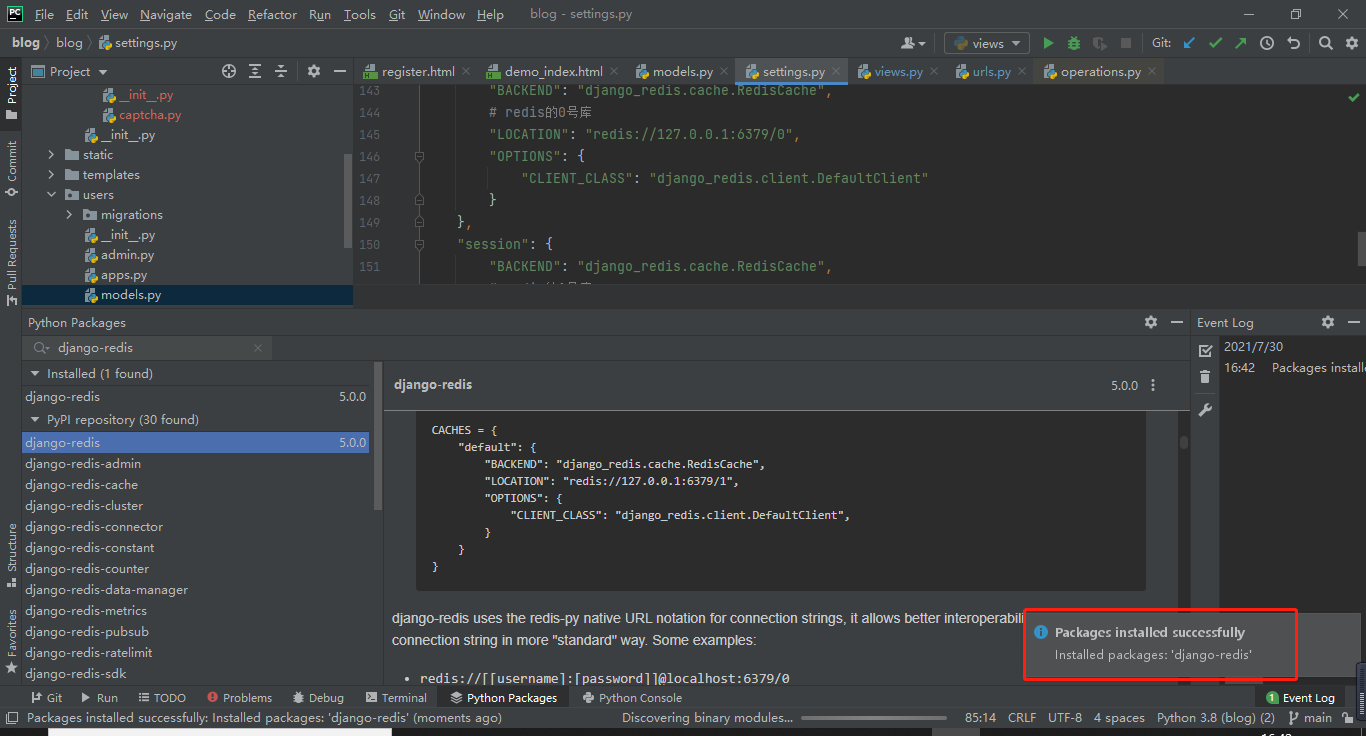This screenshot has width=1366, height=736.
Task: Close the settings.py editor tab
Action: click(x=837, y=72)
